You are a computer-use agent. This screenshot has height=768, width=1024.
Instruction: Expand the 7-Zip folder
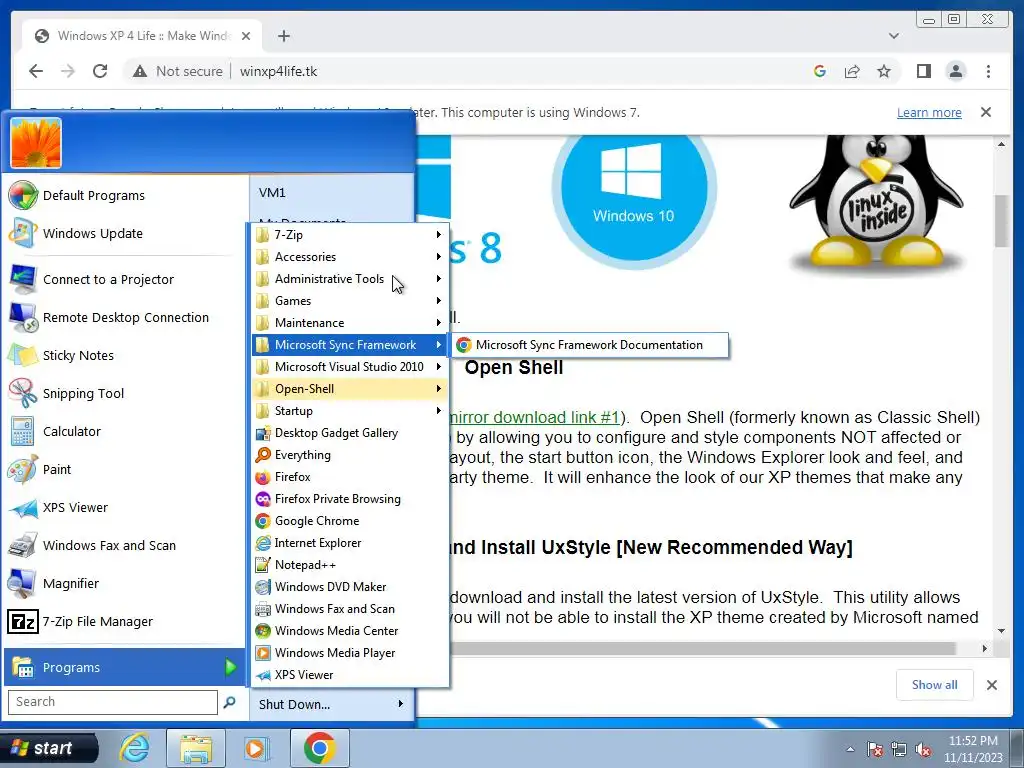(x=349, y=234)
